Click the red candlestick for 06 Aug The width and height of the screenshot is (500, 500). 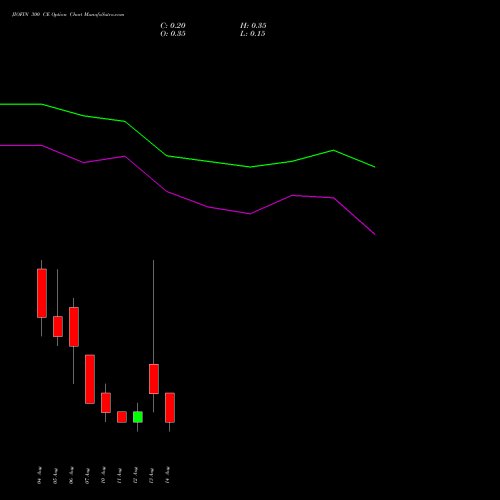tap(74, 327)
